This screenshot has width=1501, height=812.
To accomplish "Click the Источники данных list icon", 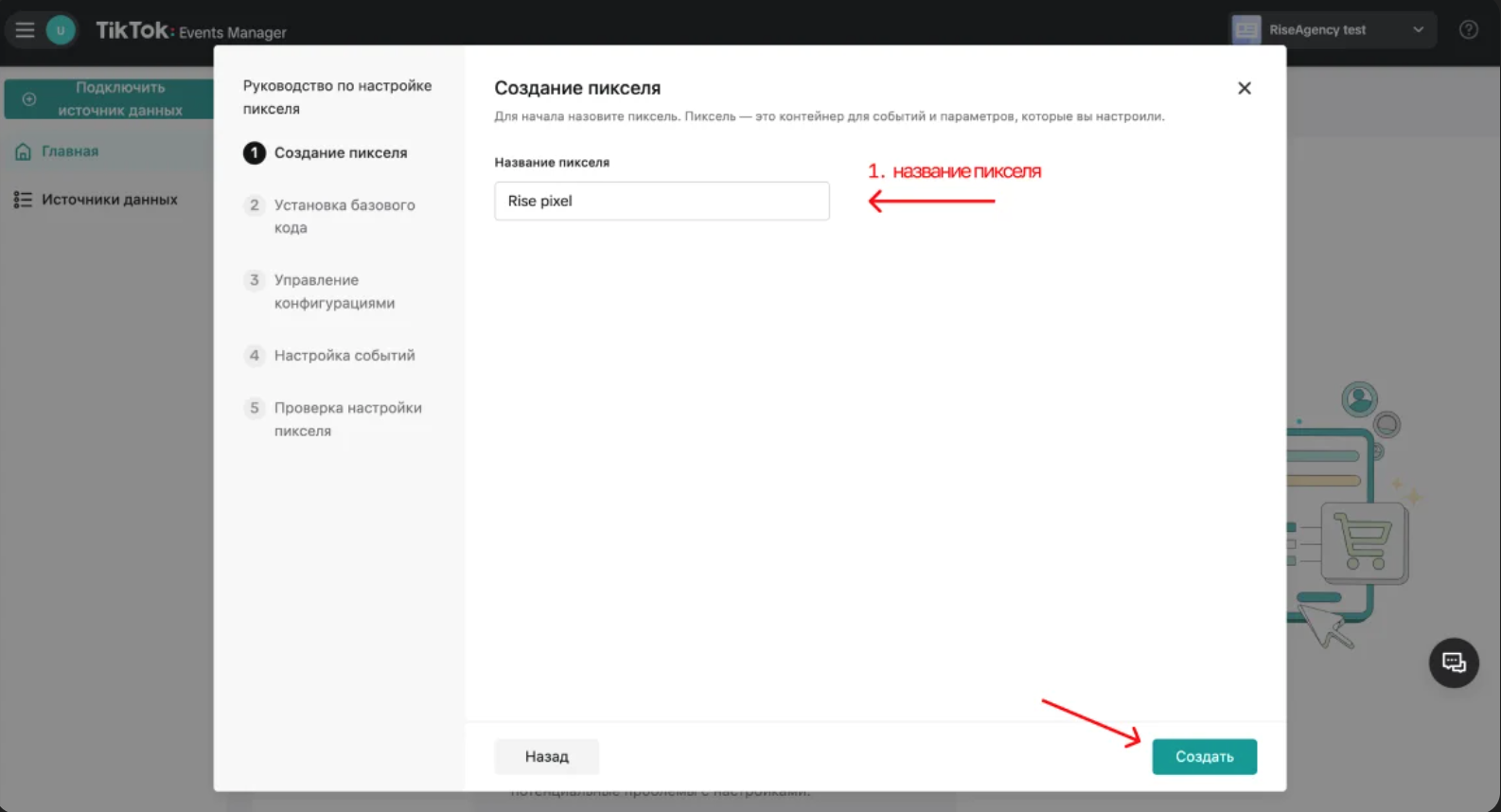I will coord(23,200).
